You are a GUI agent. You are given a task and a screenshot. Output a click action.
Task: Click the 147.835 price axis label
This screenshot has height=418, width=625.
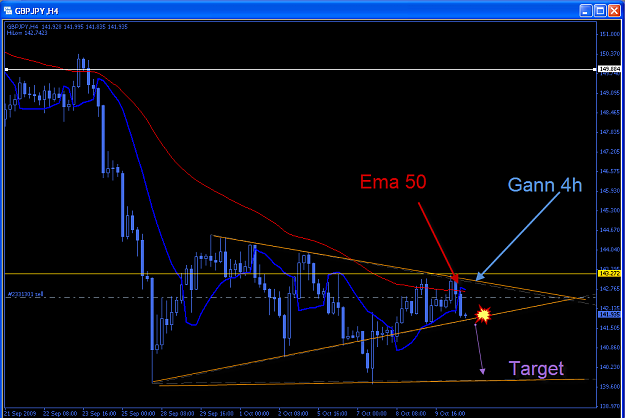point(610,132)
